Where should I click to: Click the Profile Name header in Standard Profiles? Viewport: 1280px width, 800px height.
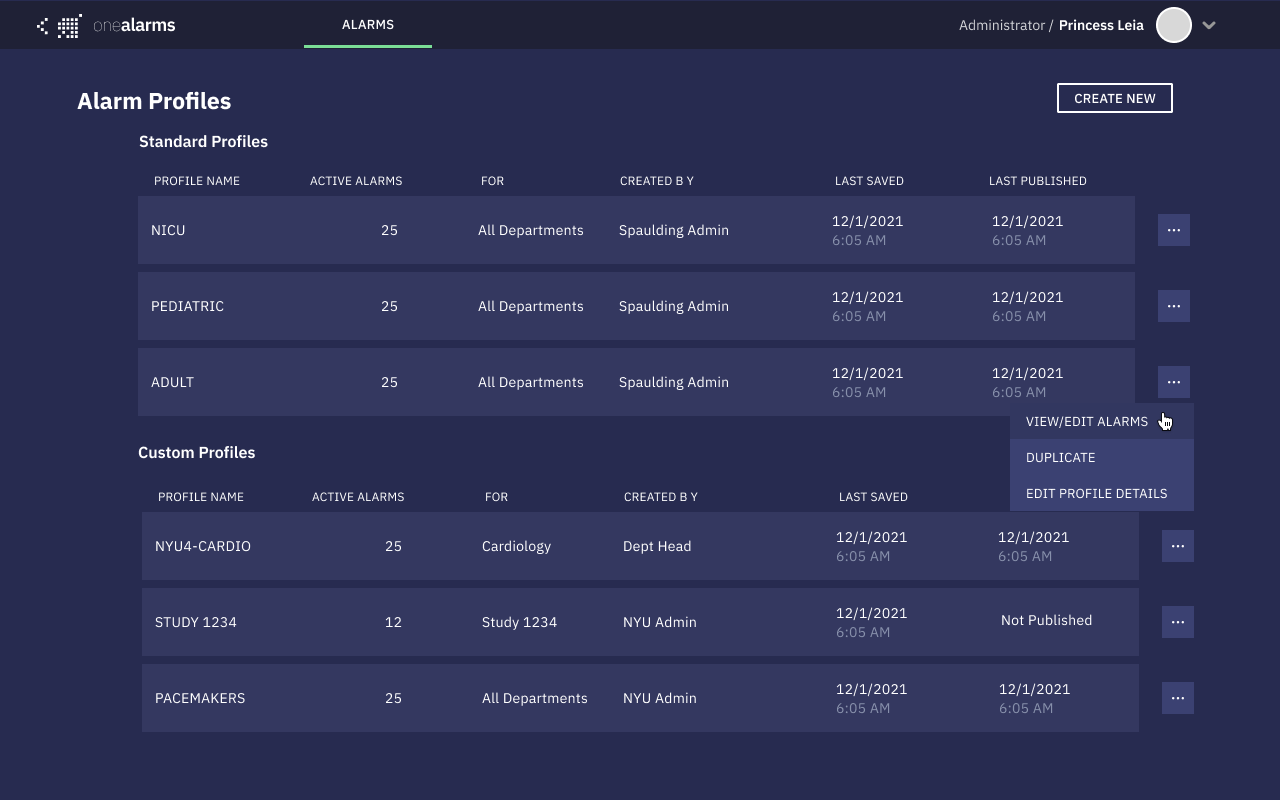[197, 181]
